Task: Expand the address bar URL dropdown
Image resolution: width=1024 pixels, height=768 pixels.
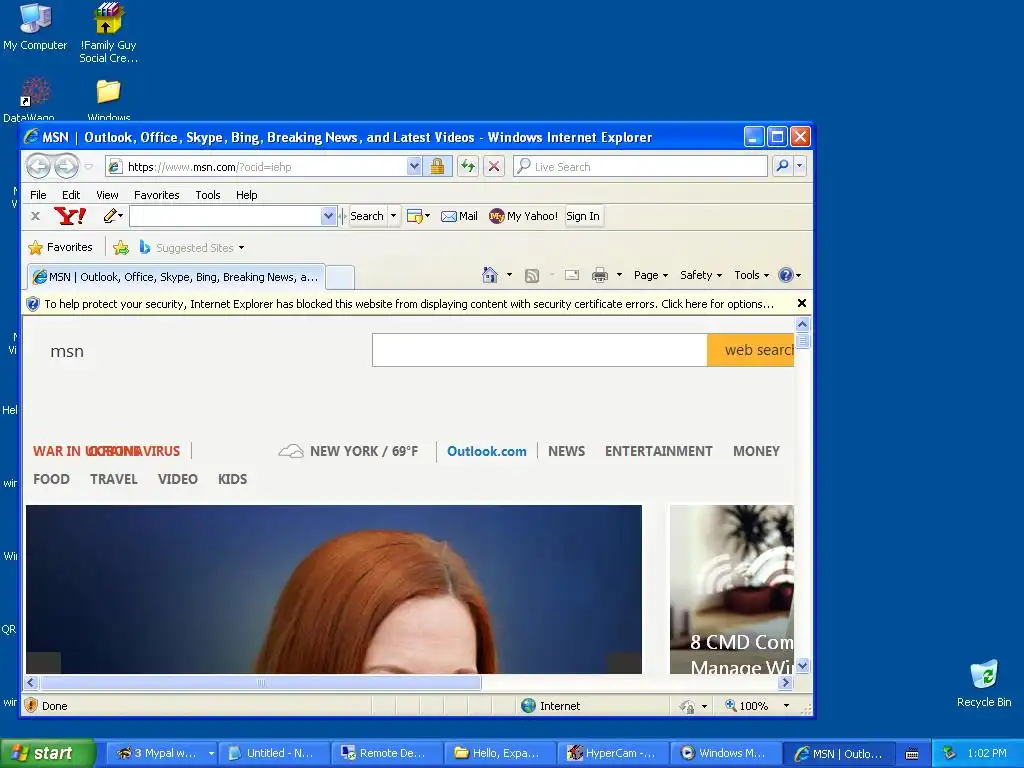Action: 414,167
